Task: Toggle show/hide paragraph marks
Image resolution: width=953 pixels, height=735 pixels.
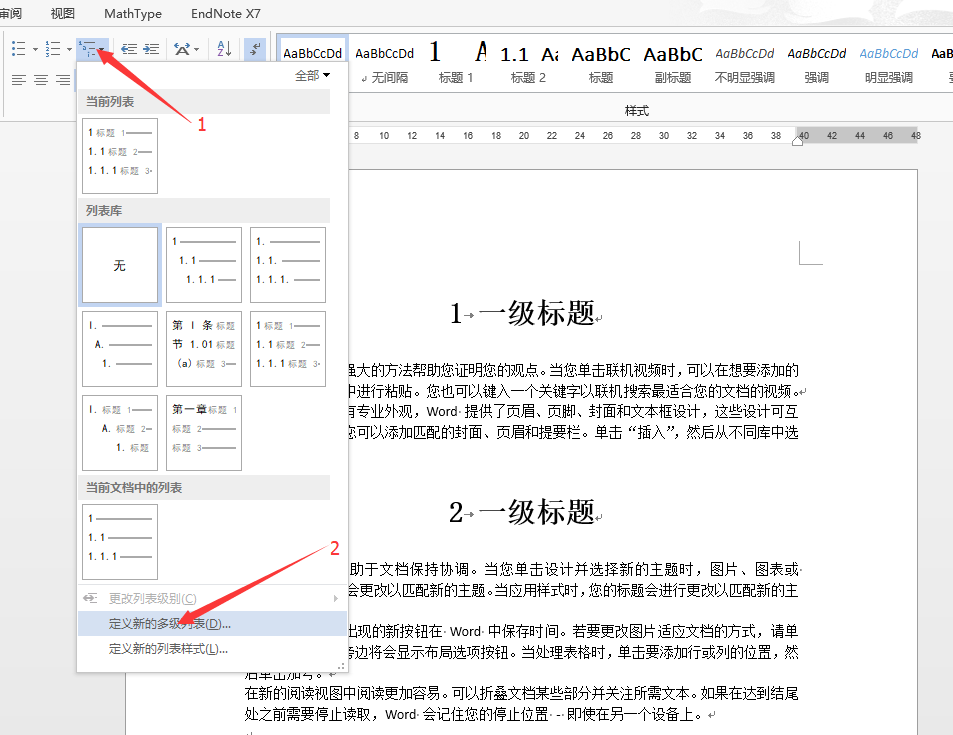Action: tap(255, 49)
